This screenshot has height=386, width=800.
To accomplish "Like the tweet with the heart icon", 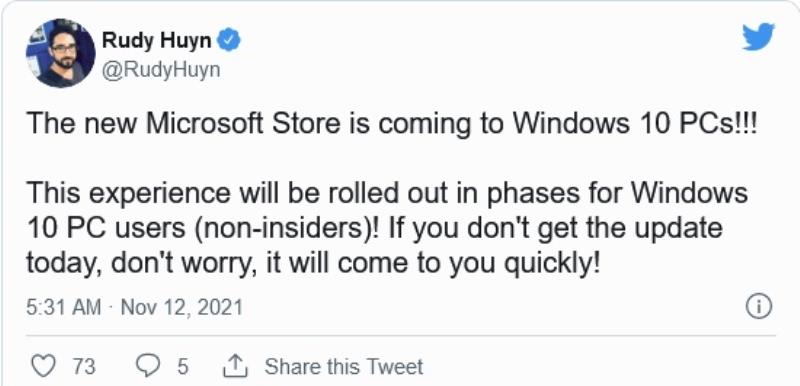I will [x=42, y=366].
